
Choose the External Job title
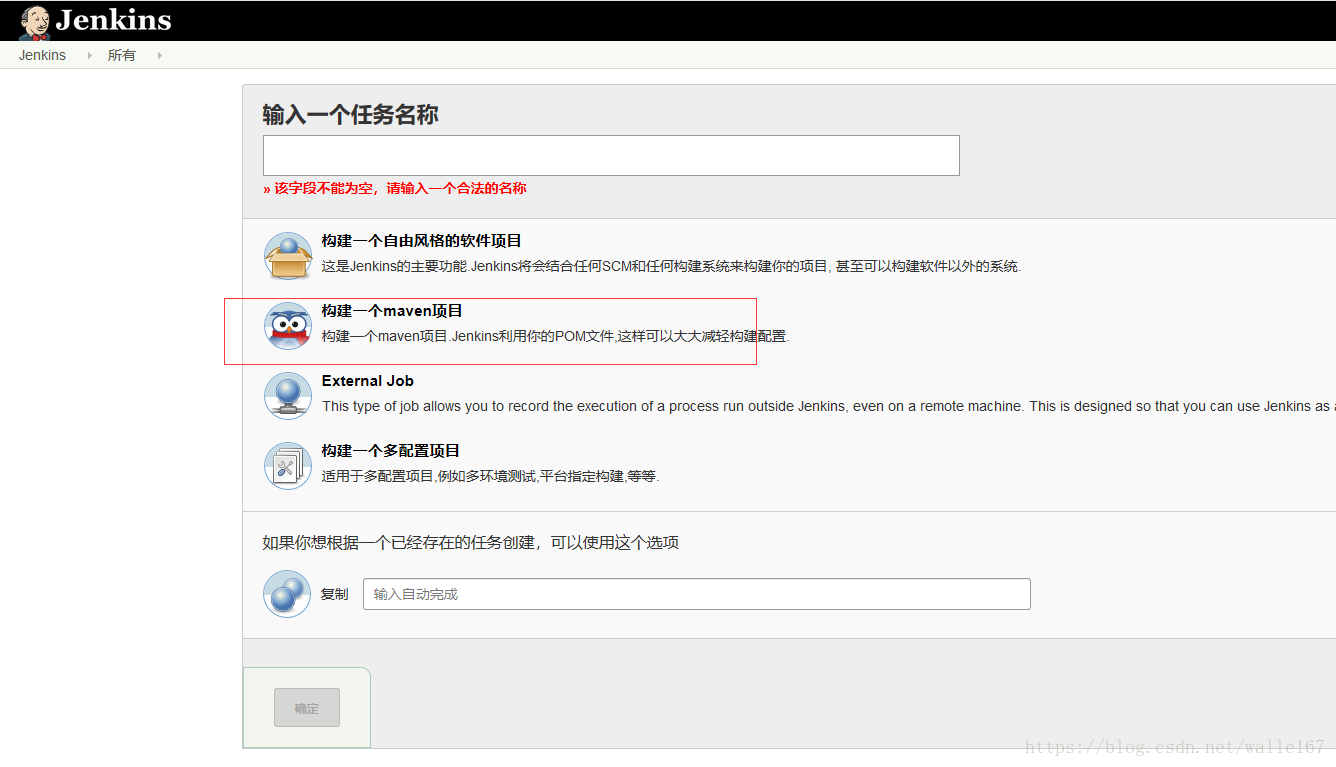click(x=367, y=381)
